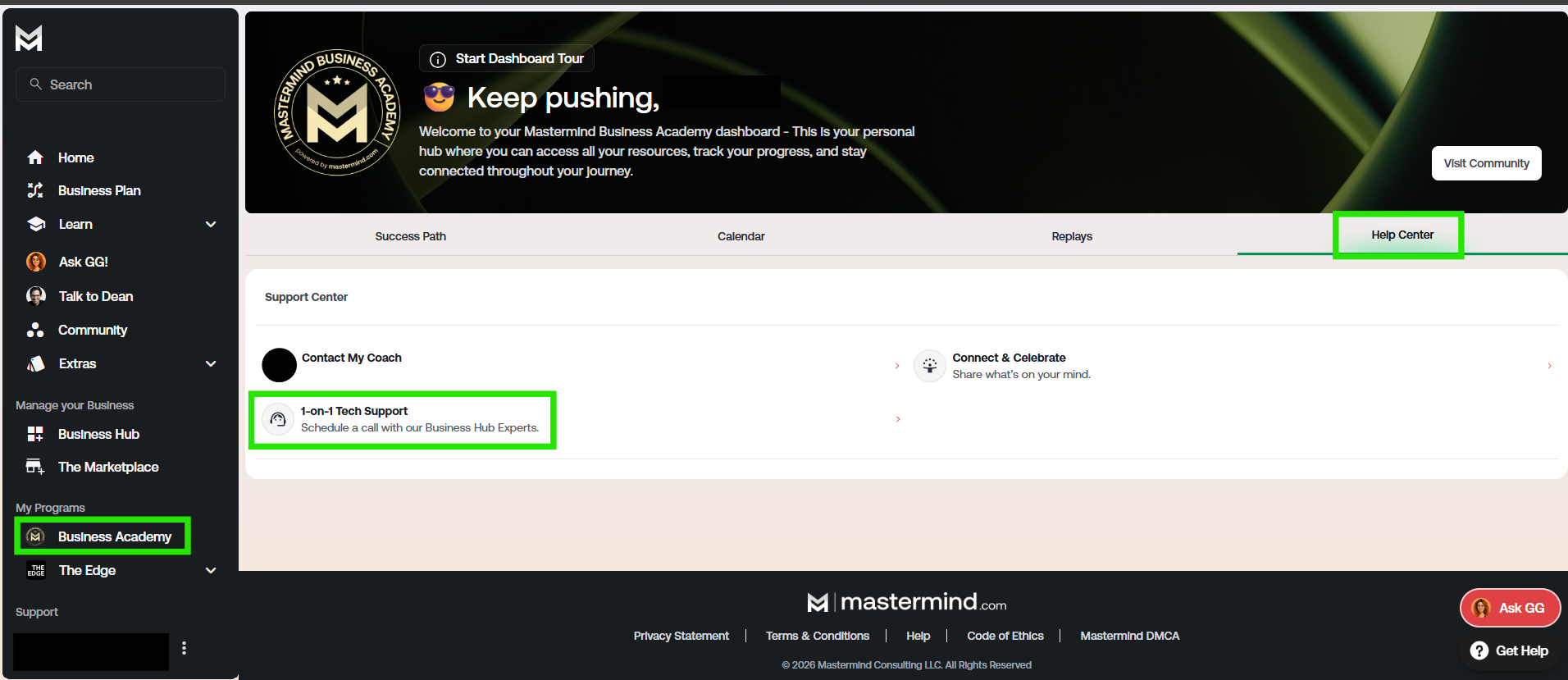1568x680 pixels.
Task: Click the Business Academy circular emblem
Action: tap(336, 112)
